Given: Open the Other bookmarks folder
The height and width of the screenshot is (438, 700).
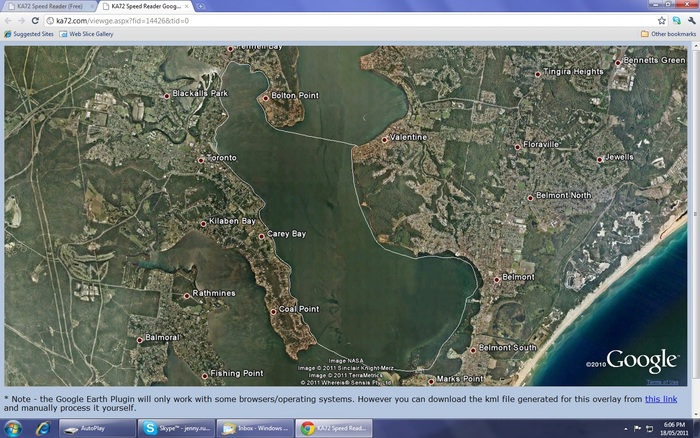Looking at the screenshot, I should (x=667, y=34).
